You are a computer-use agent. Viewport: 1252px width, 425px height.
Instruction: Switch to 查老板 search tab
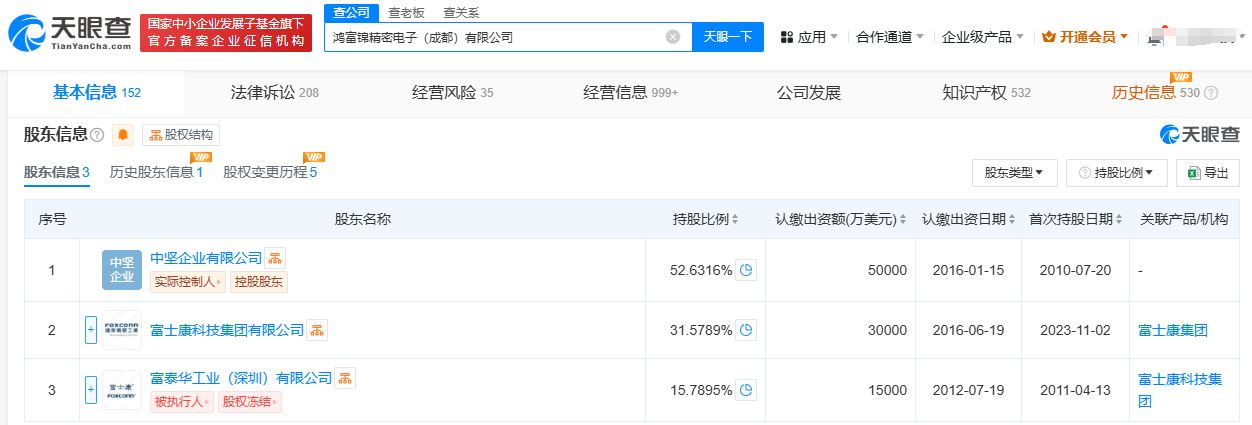pos(406,12)
